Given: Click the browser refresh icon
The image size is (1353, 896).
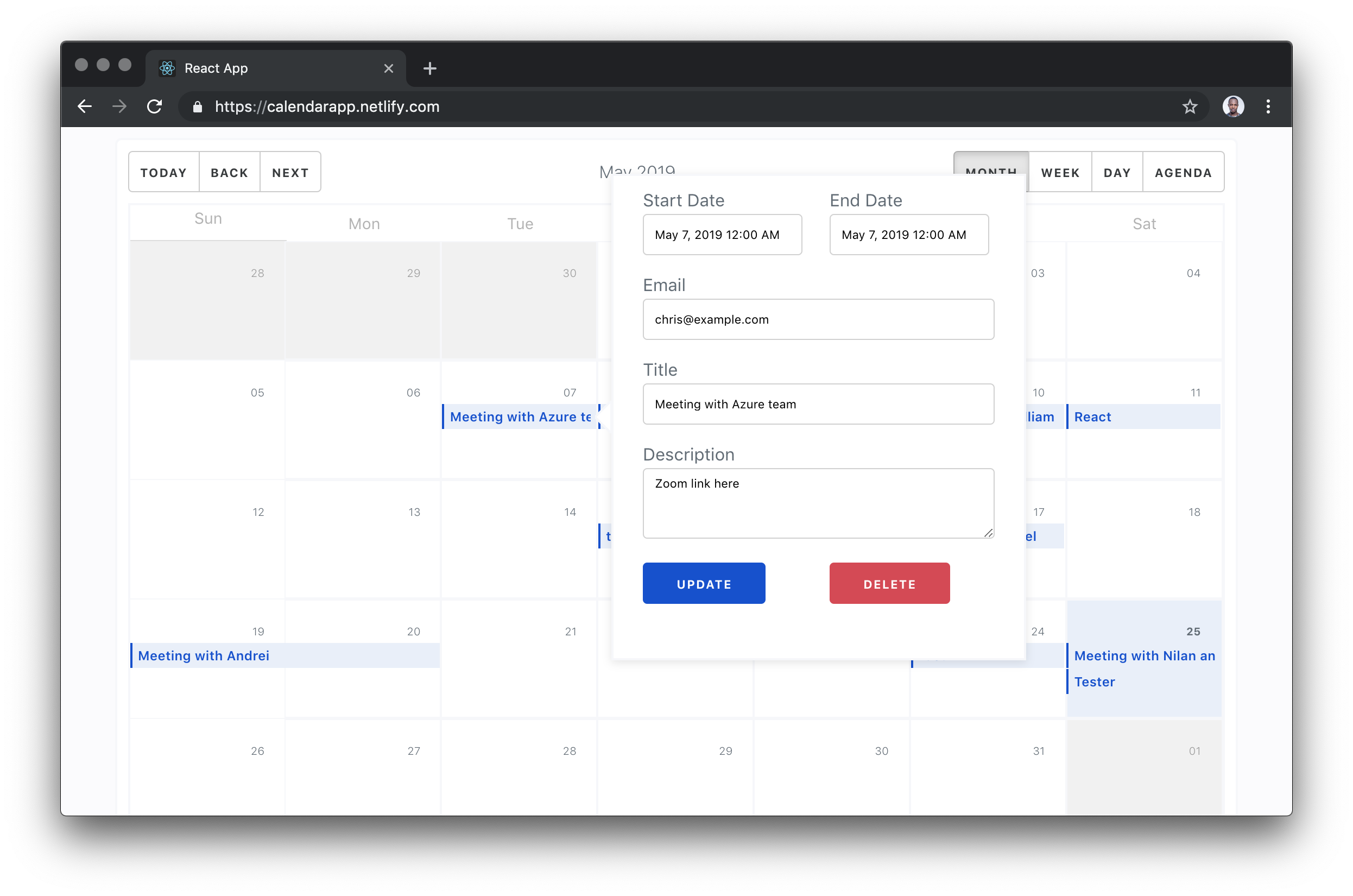Looking at the screenshot, I should (x=155, y=106).
